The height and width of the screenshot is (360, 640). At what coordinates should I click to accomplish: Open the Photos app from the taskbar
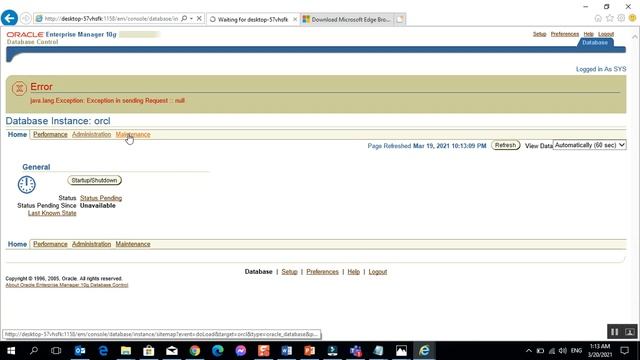[x=401, y=351]
